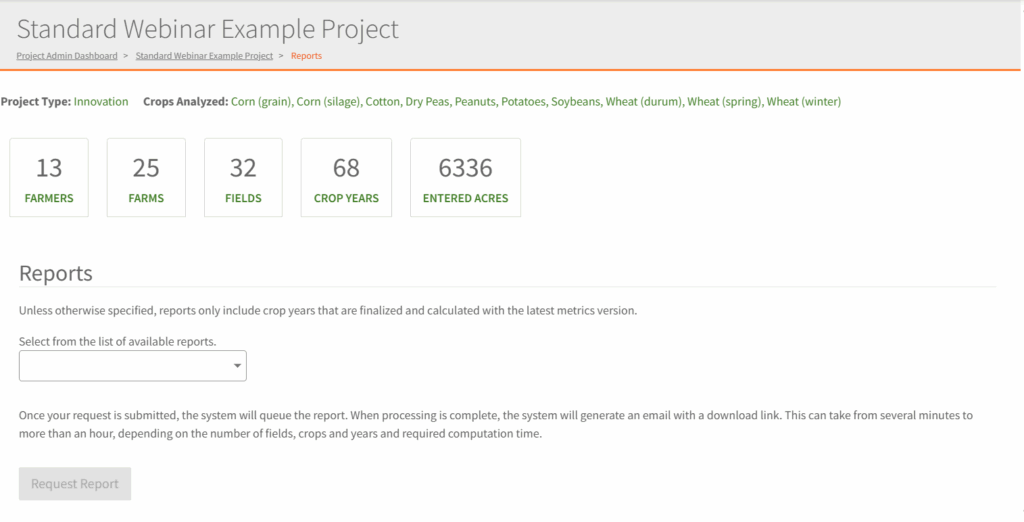Image resolution: width=1024 pixels, height=522 pixels.
Task: Click the Standard Webinar Example Project page title
Action: click(208, 29)
